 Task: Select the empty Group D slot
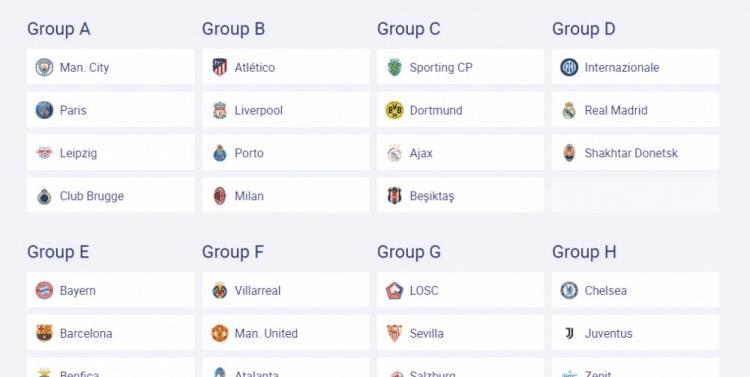[636, 195]
